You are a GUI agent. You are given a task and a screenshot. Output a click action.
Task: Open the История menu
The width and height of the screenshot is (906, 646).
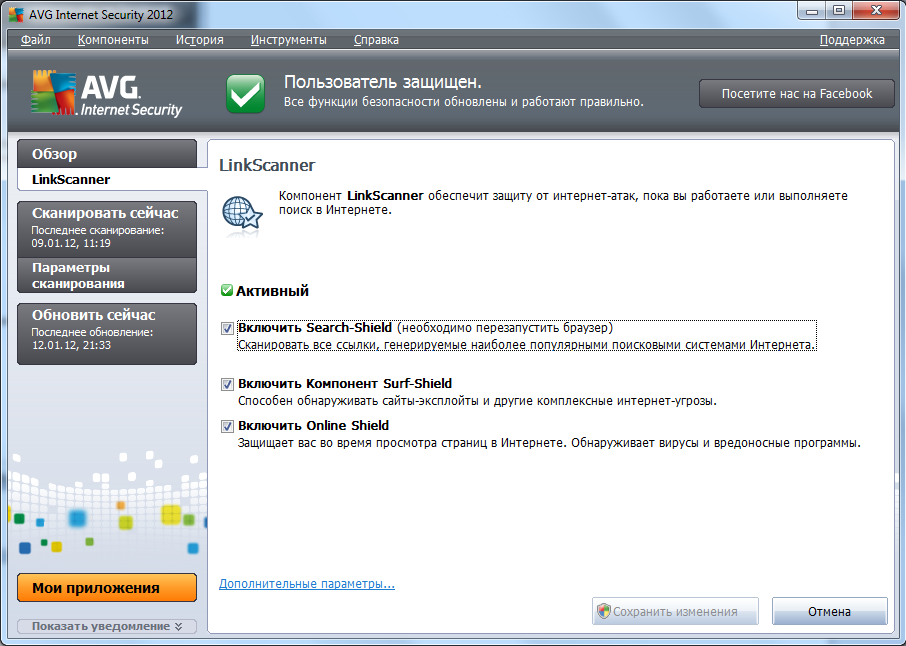click(199, 40)
